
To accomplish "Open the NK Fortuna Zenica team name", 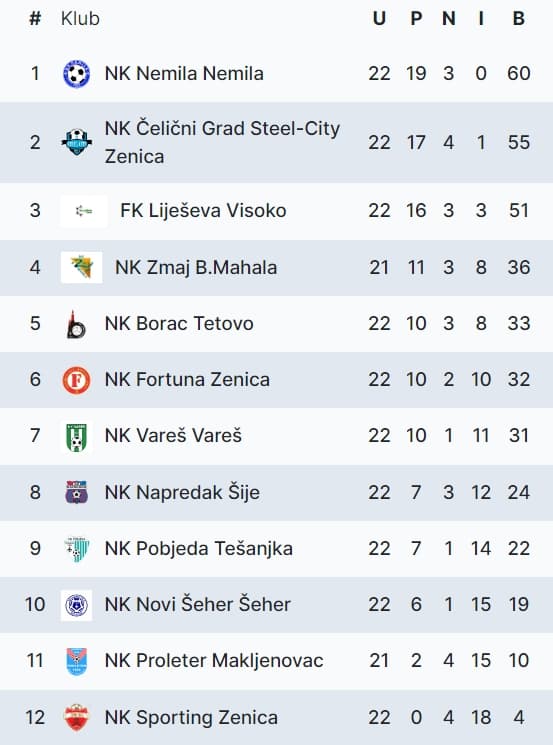I will 187,380.
